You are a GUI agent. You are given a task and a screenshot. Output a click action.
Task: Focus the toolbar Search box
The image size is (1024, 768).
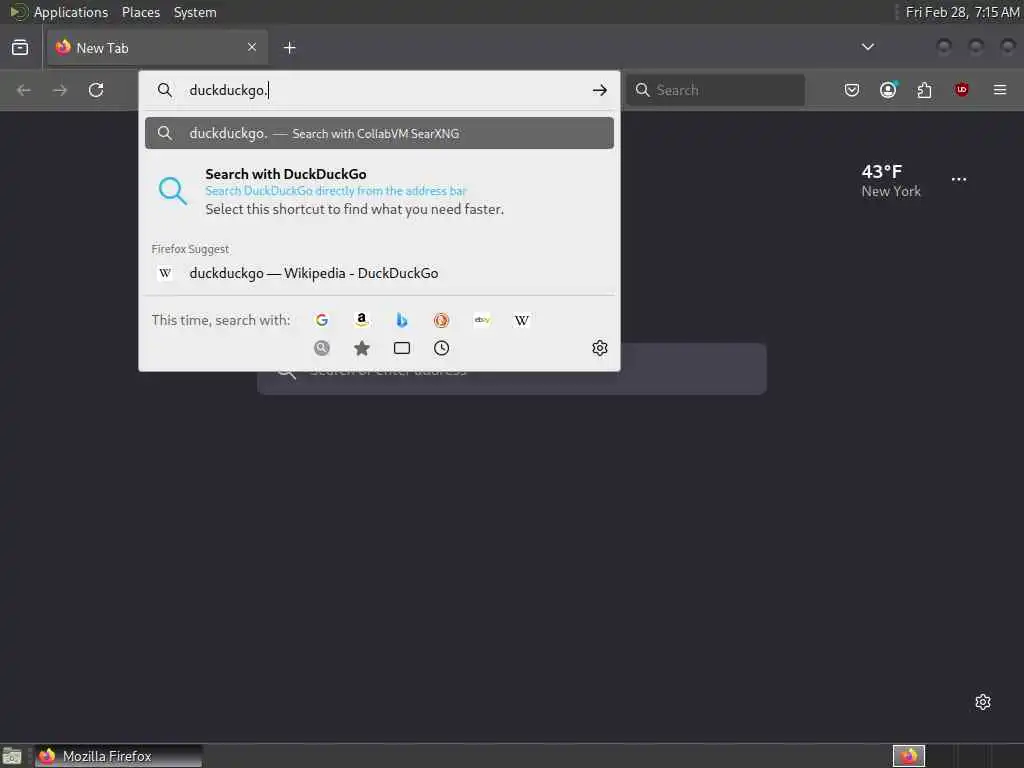[716, 90]
